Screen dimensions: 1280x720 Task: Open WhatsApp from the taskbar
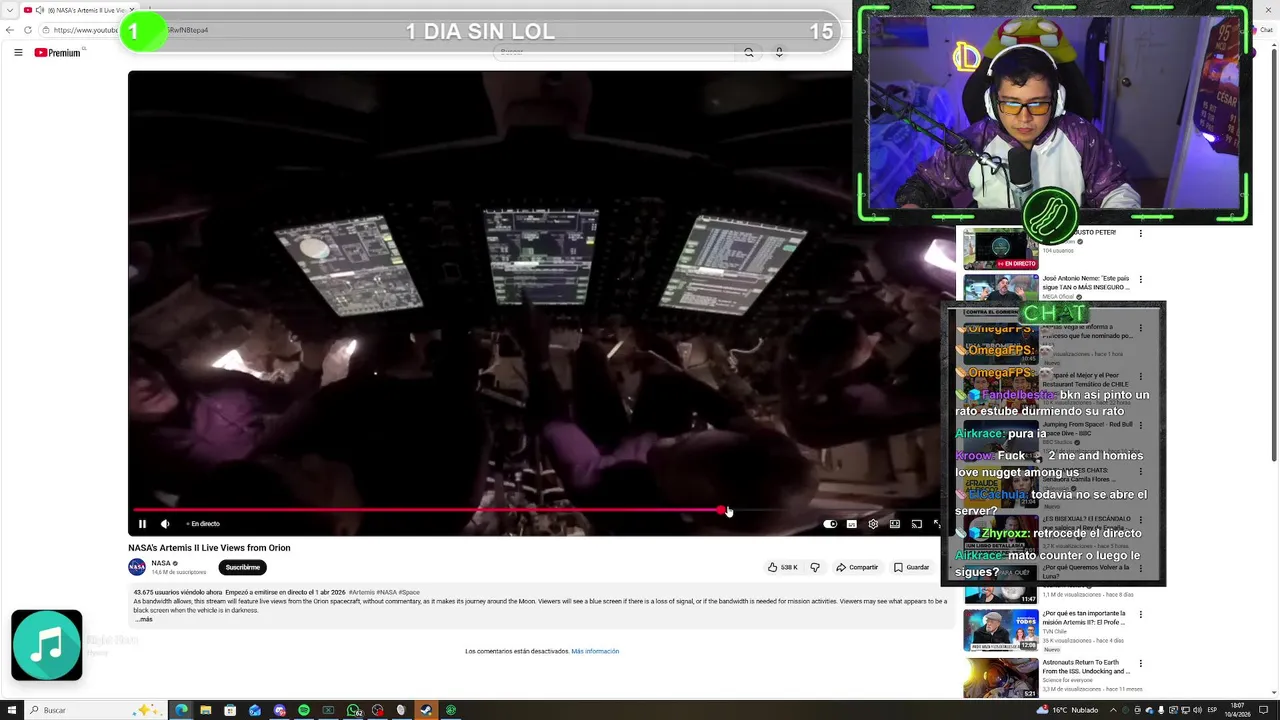click(353, 710)
